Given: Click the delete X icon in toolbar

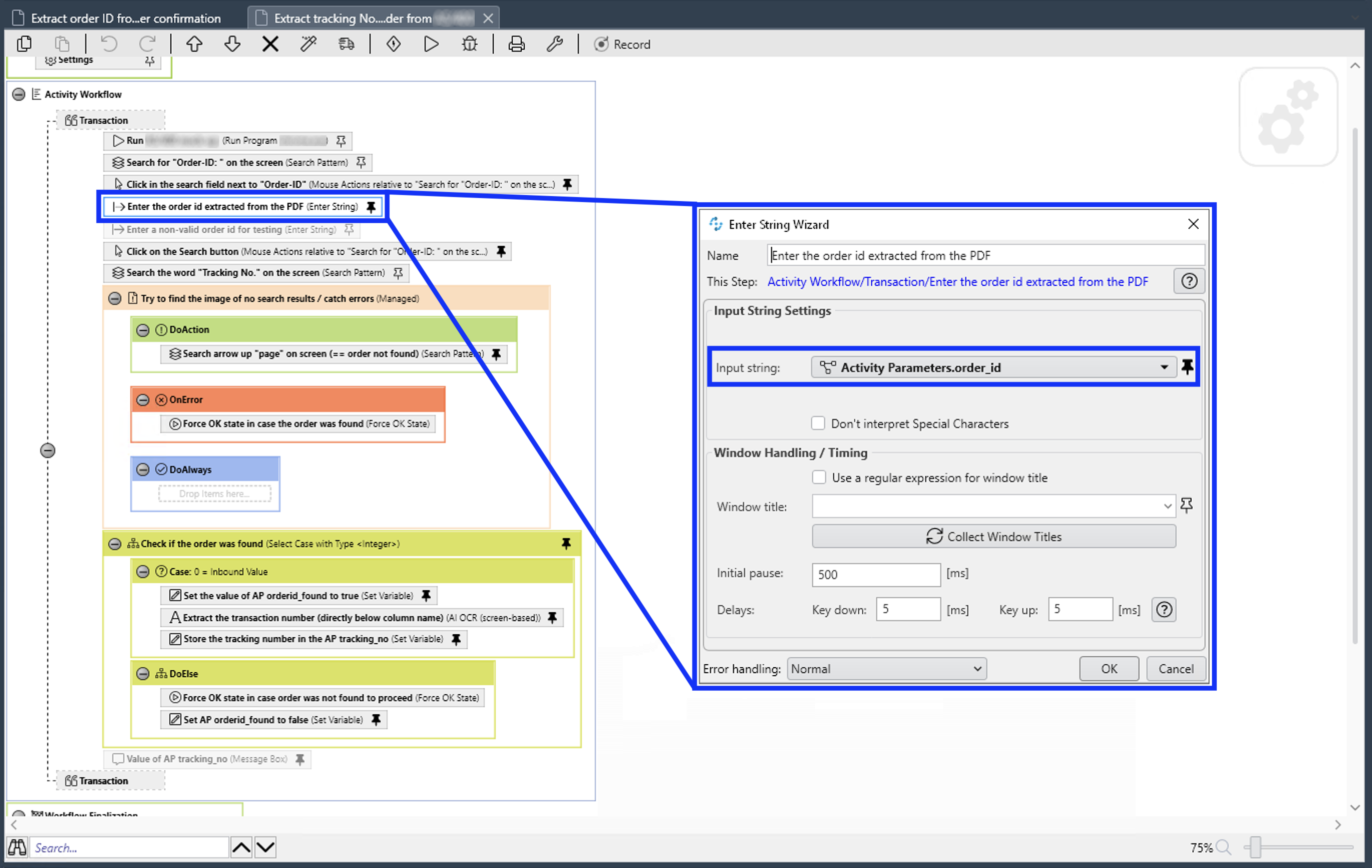Looking at the screenshot, I should pos(270,44).
